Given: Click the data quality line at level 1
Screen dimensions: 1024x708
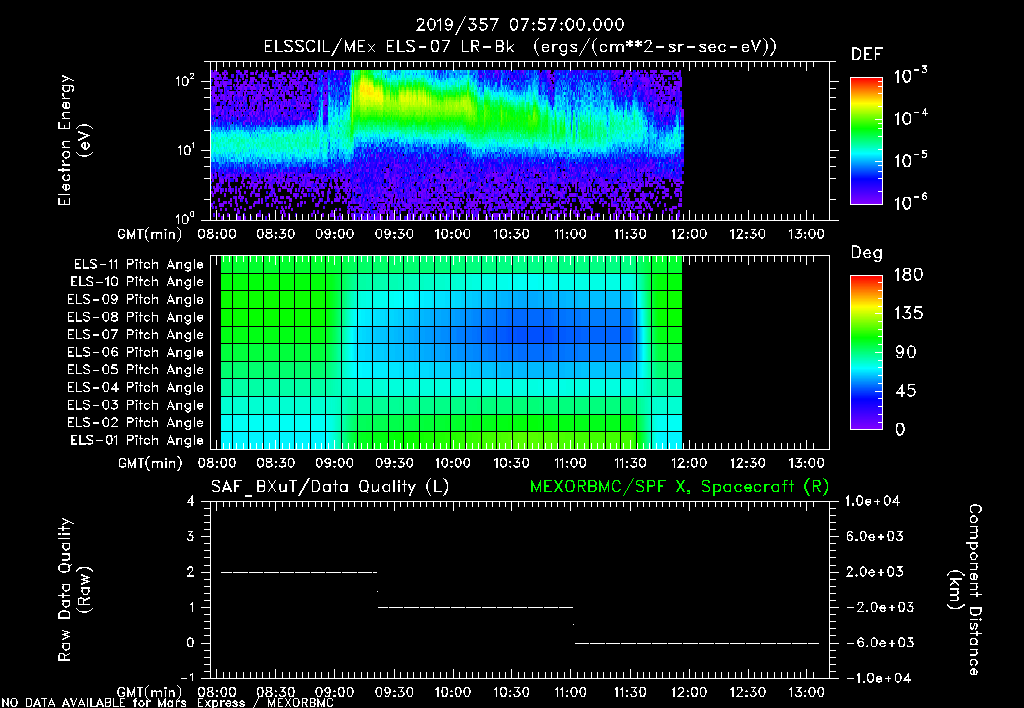Looking at the screenshot, I should tap(475, 607).
